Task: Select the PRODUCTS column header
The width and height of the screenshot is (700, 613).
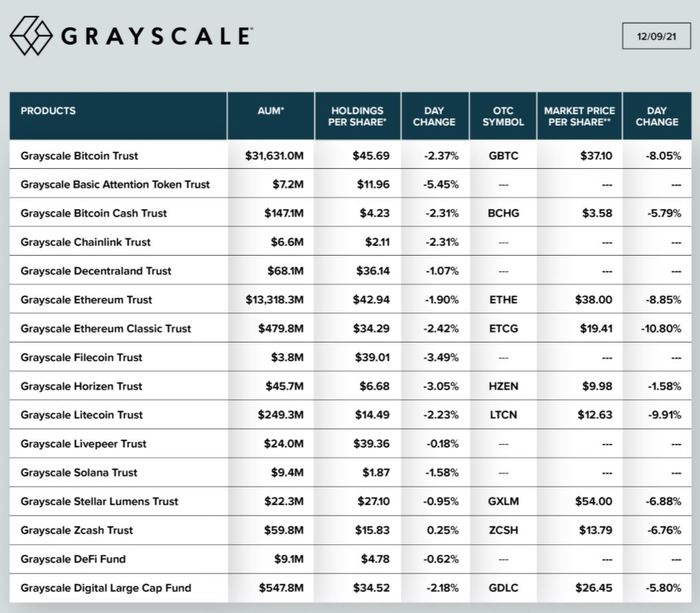Action: tap(48, 110)
